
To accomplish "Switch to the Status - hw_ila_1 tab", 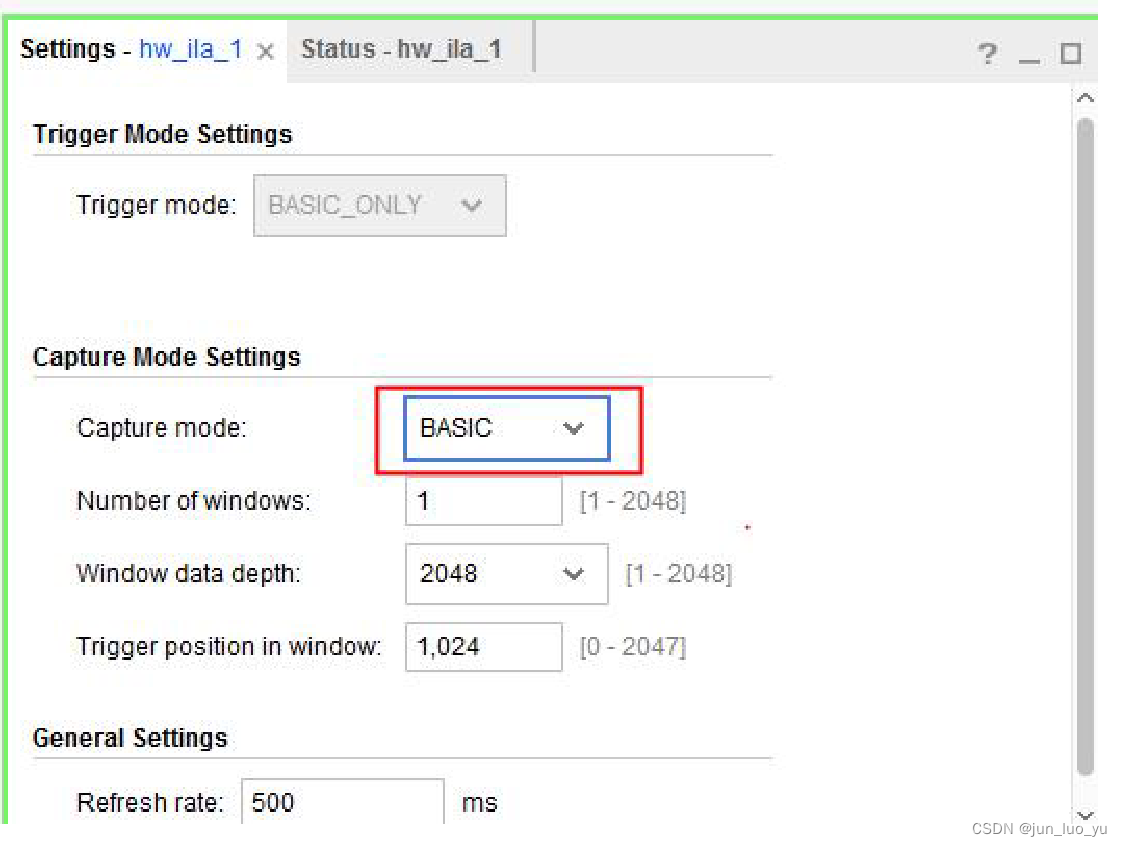I will 401,50.
